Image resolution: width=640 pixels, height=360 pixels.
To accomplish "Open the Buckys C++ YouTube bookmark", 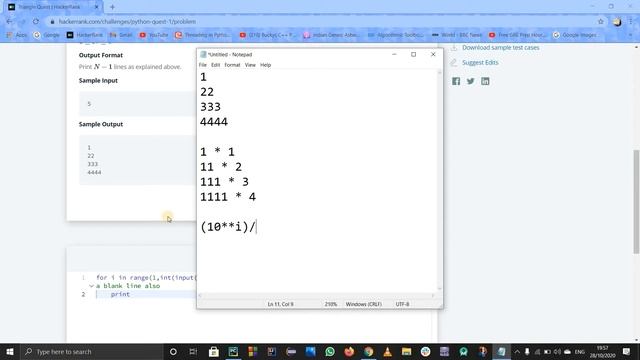I will (267, 35).
